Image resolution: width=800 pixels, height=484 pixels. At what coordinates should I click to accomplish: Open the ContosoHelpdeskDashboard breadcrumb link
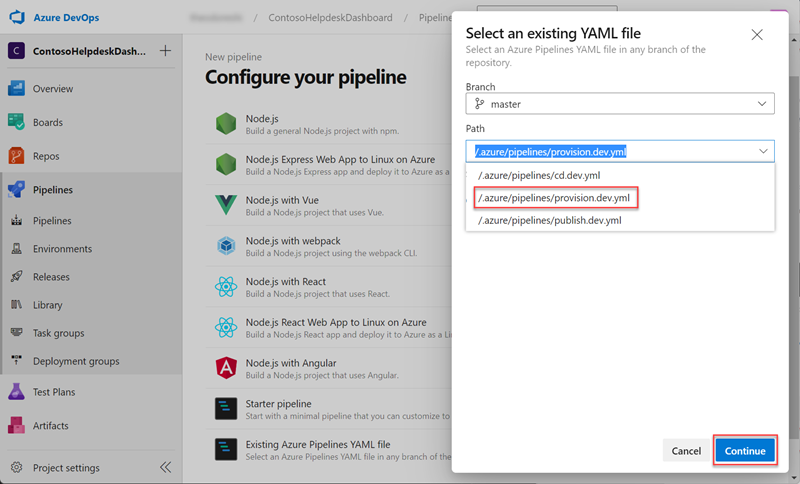pos(330,17)
